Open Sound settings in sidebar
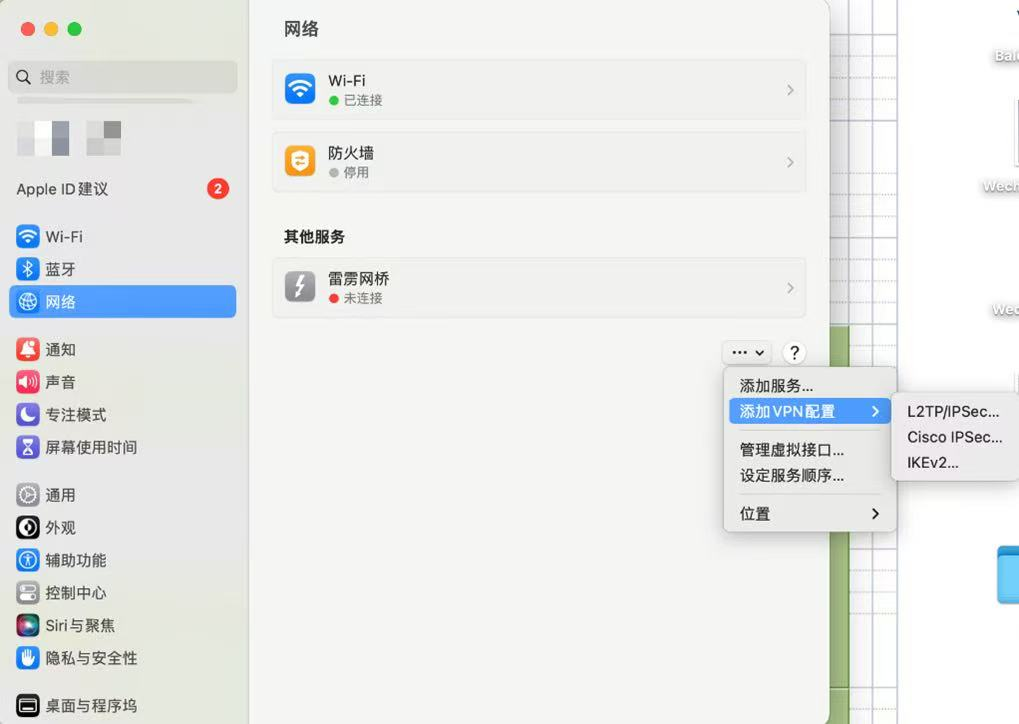The height and width of the screenshot is (724, 1019). click(x=28, y=382)
